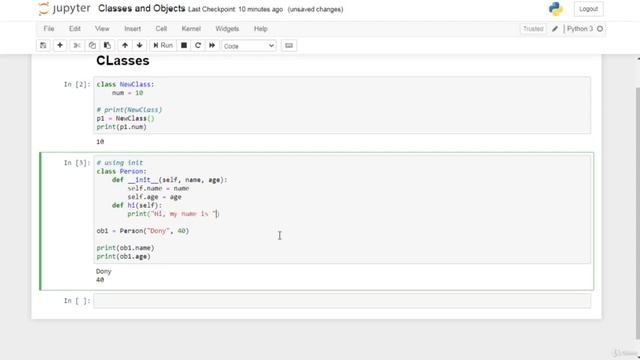The image size is (640, 360).
Task: Open the Cell menu
Action: click(161, 29)
